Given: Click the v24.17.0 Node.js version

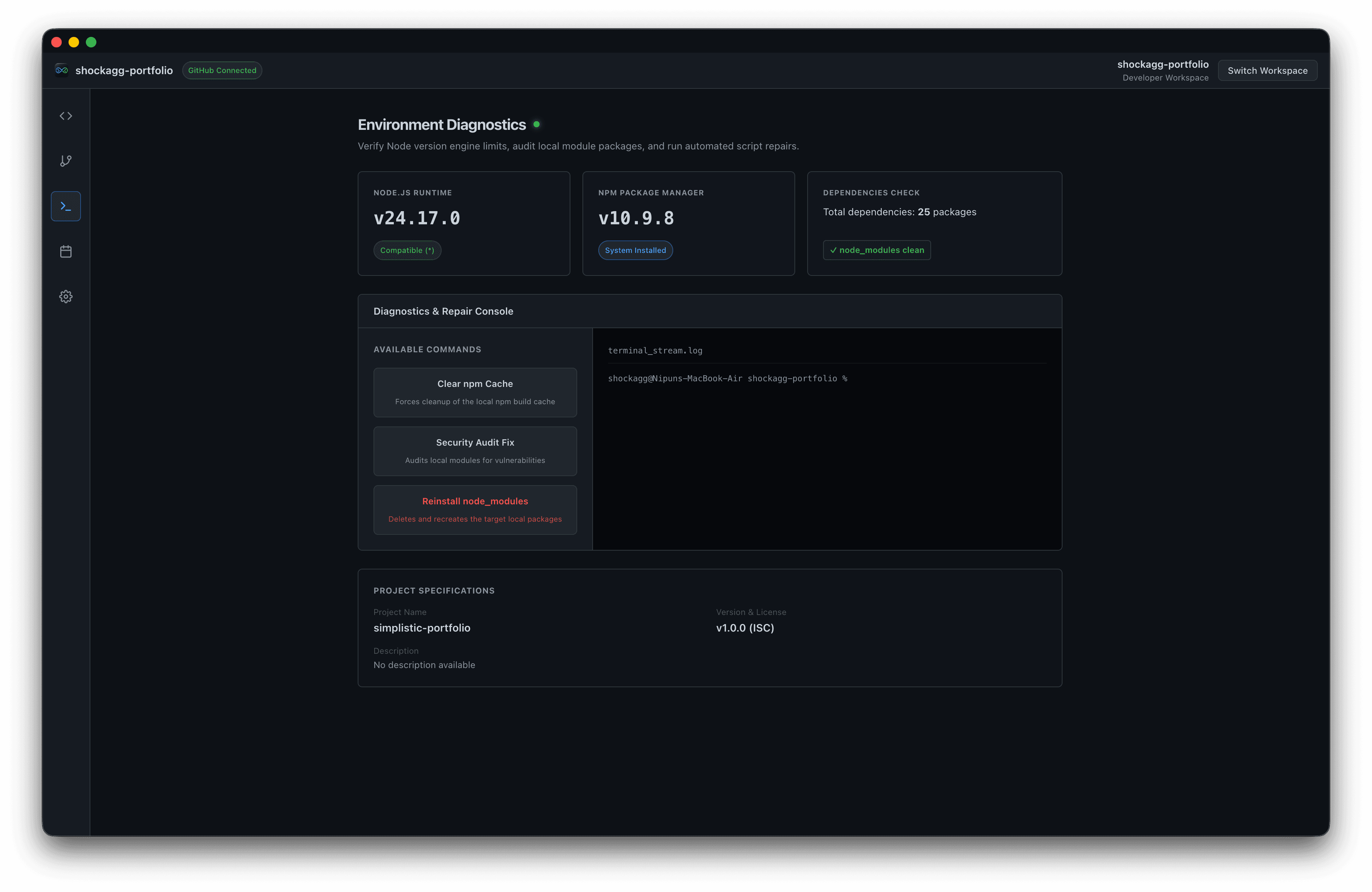Looking at the screenshot, I should tap(417, 218).
